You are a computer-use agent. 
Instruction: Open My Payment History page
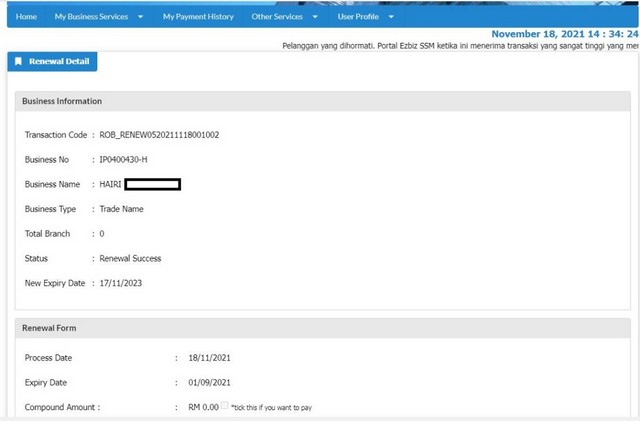[198, 17]
